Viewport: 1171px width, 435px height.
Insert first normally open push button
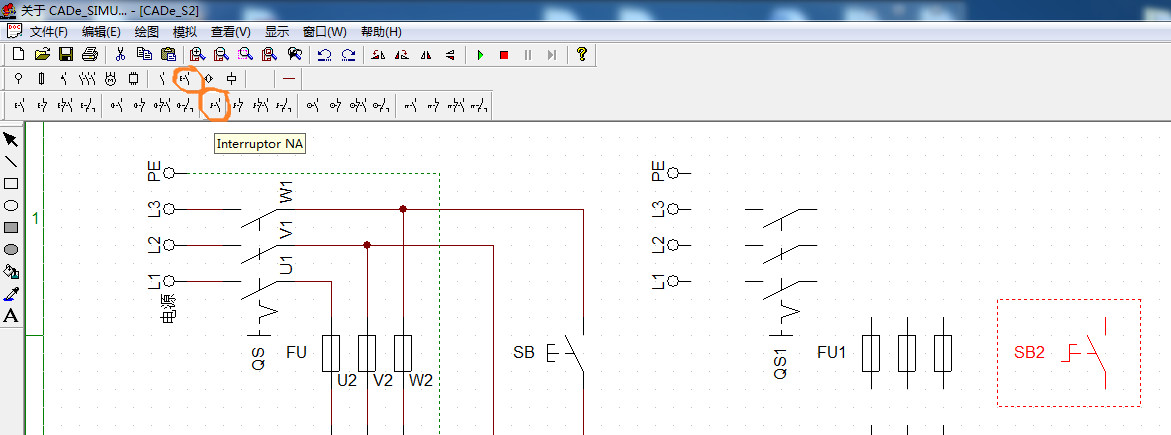click(x=20, y=107)
